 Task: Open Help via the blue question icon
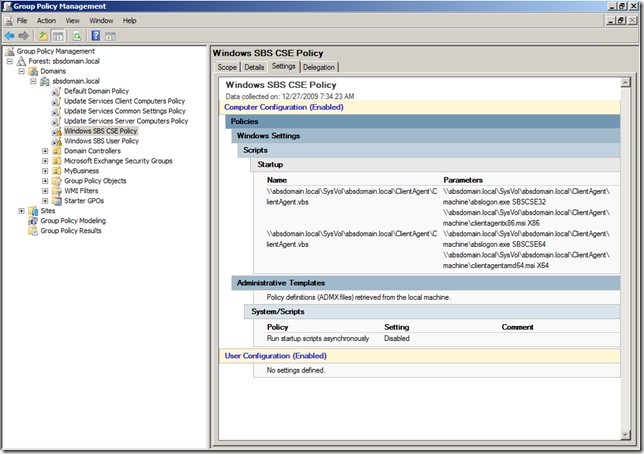(x=96, y=36)
